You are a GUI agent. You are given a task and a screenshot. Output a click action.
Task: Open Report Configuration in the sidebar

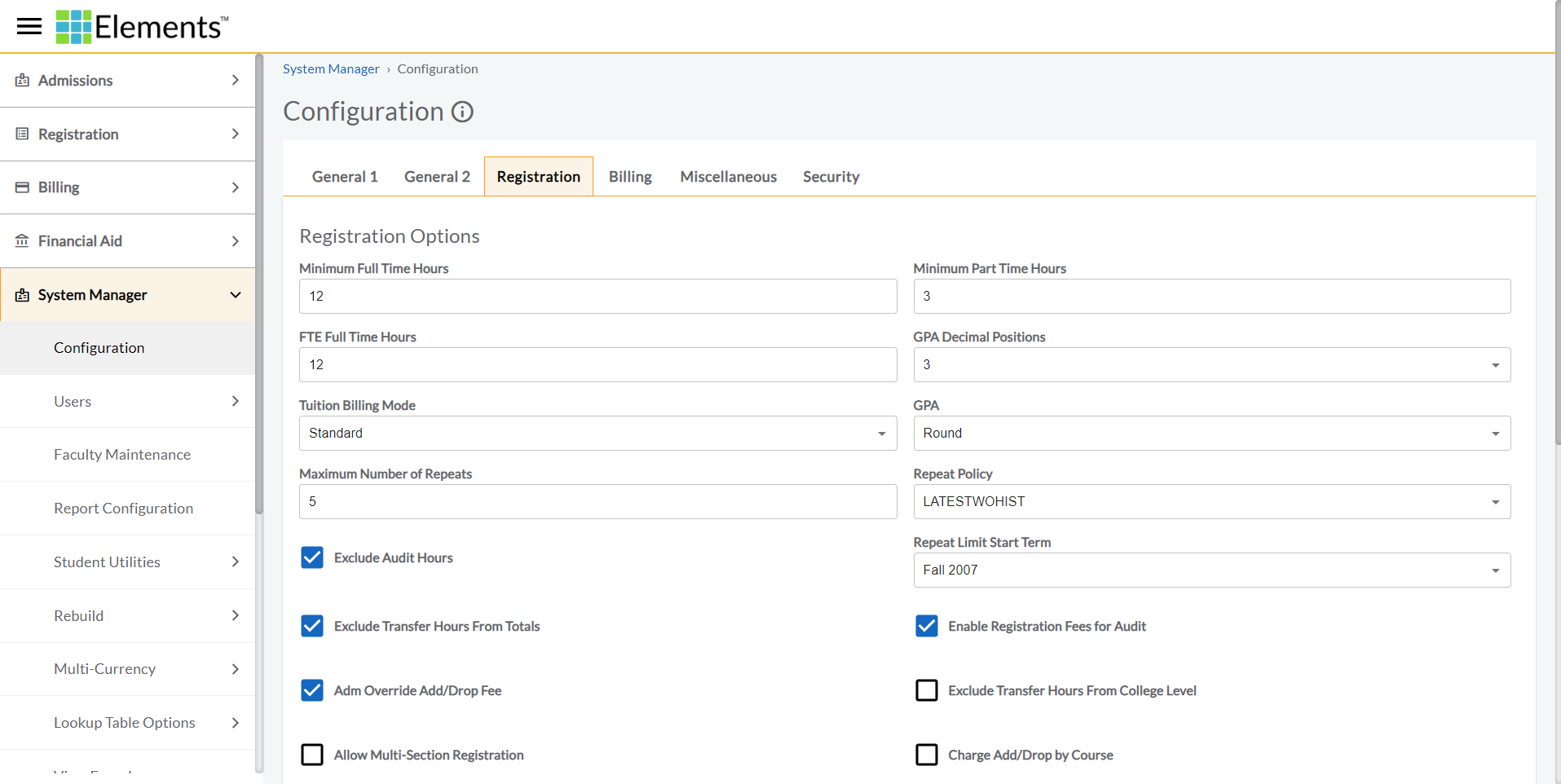tap(127, 509)
